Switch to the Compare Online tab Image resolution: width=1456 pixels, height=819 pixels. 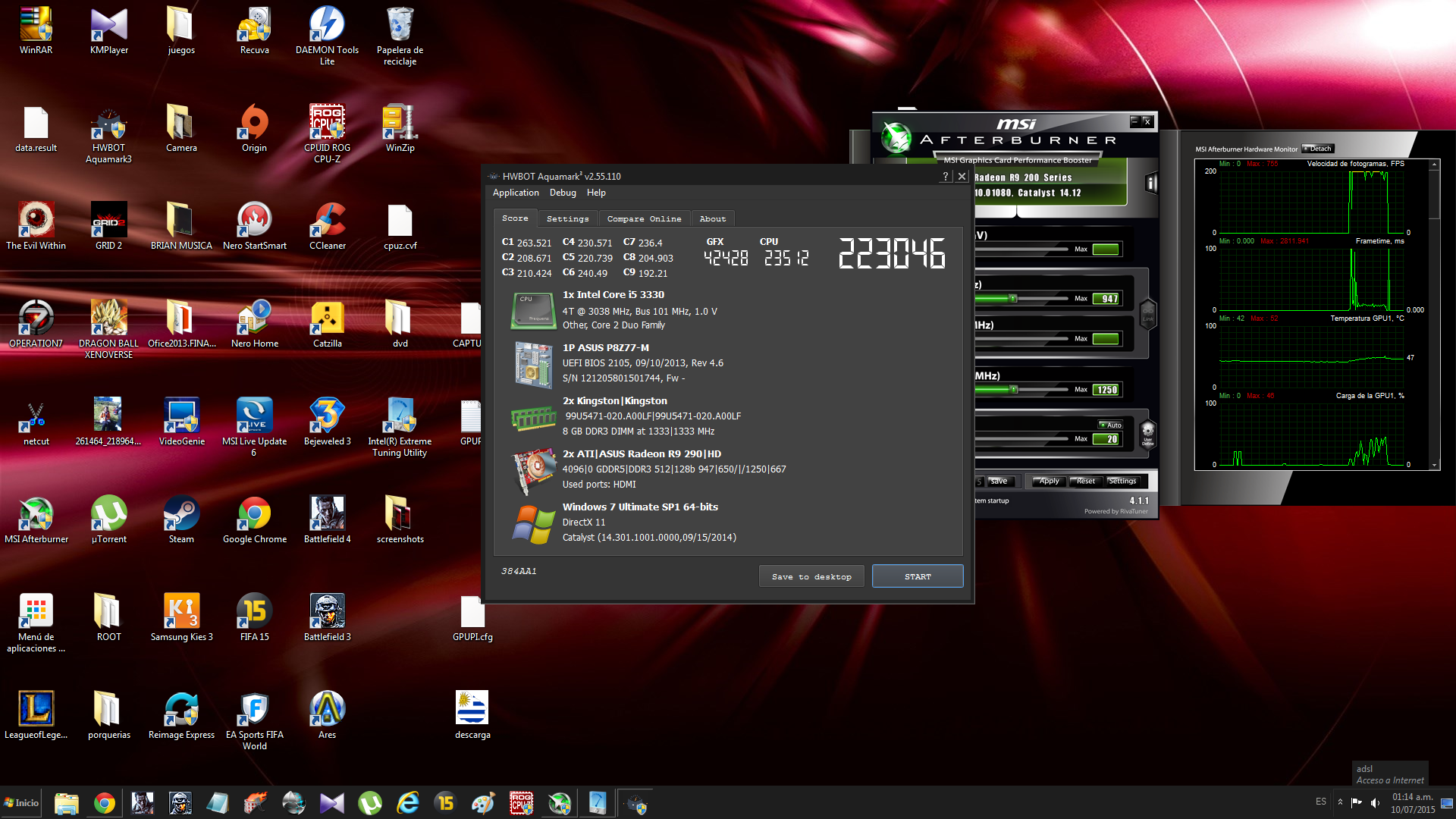[644, 218]
